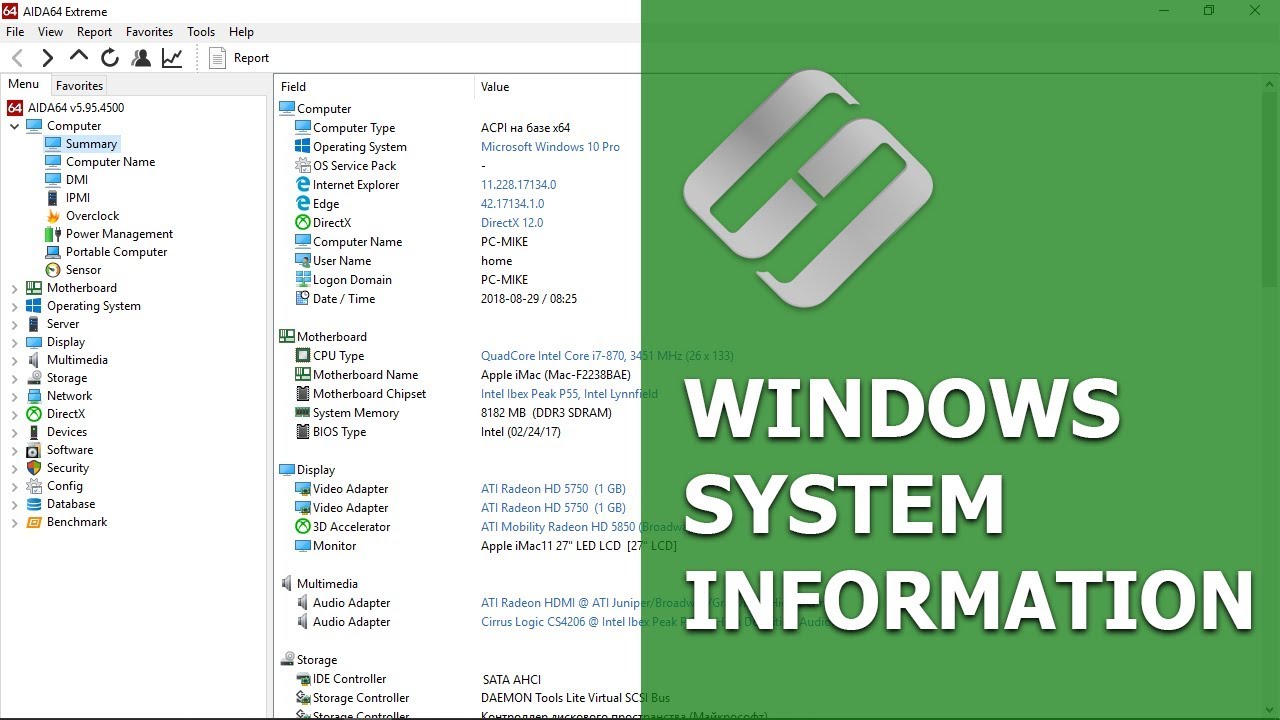The image size is (1280, 720).
Task: Click the Report toolbar button
Action: 239,58
